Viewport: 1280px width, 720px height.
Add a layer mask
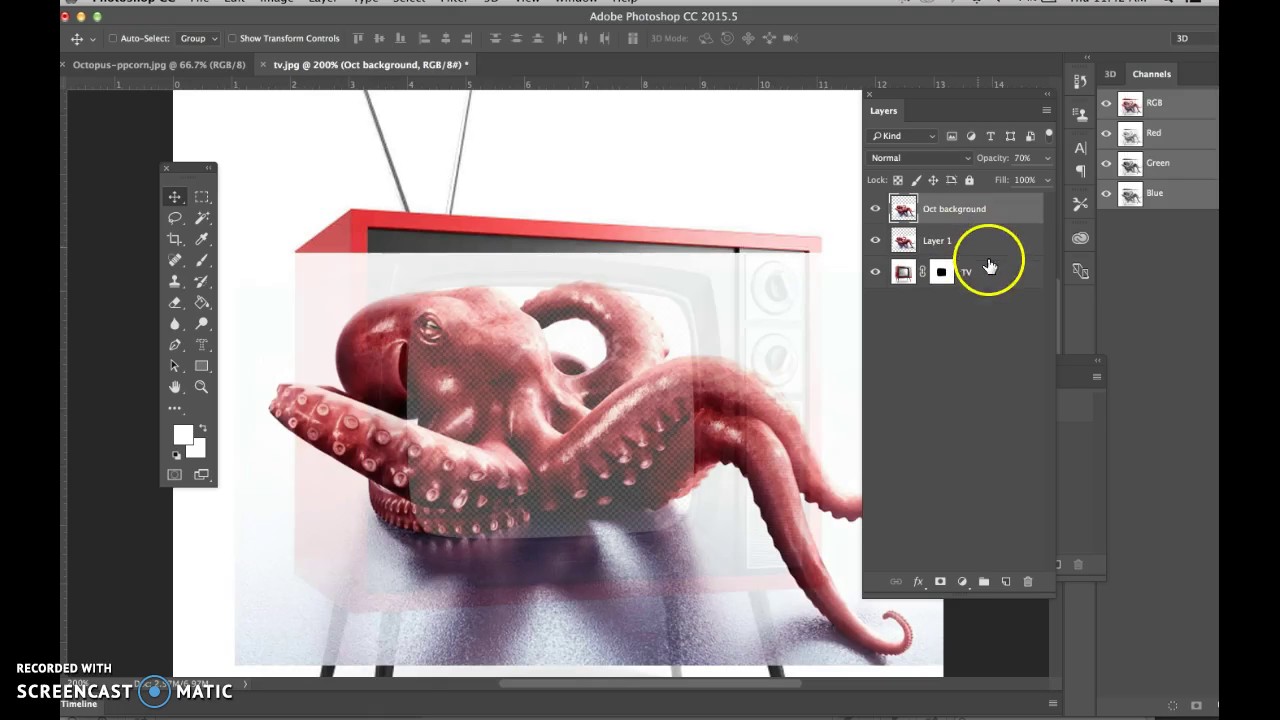(940, 582)
